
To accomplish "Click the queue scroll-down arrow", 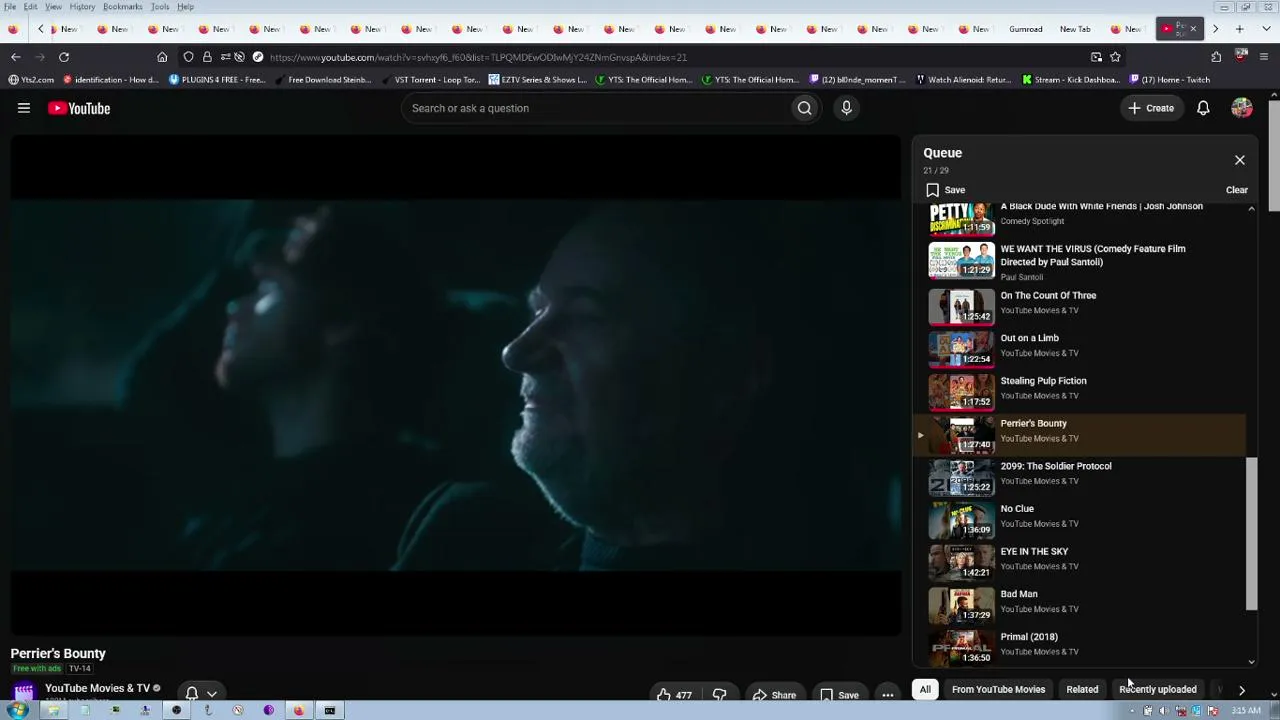I will click(1251, 661).
